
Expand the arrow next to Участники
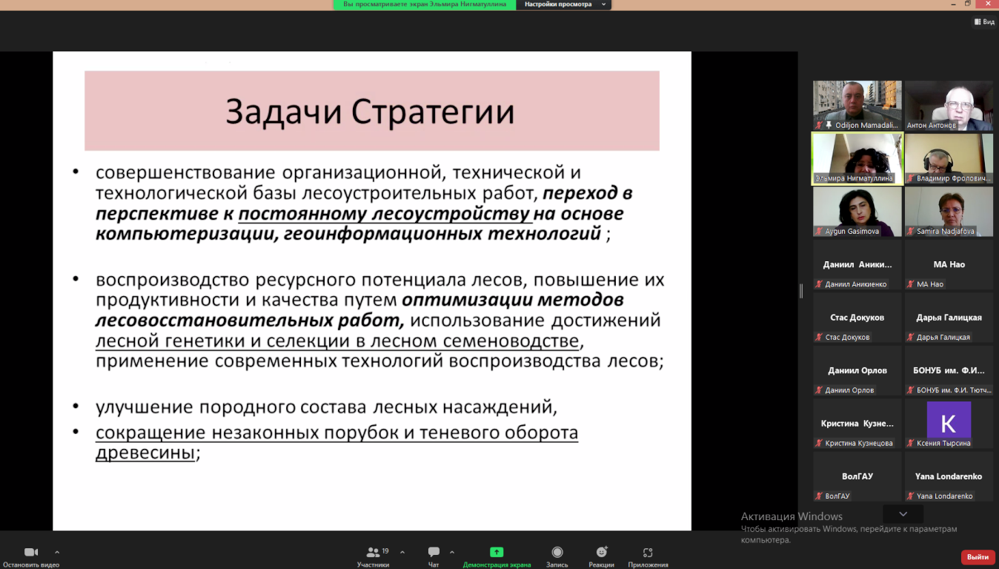point(402,552)
